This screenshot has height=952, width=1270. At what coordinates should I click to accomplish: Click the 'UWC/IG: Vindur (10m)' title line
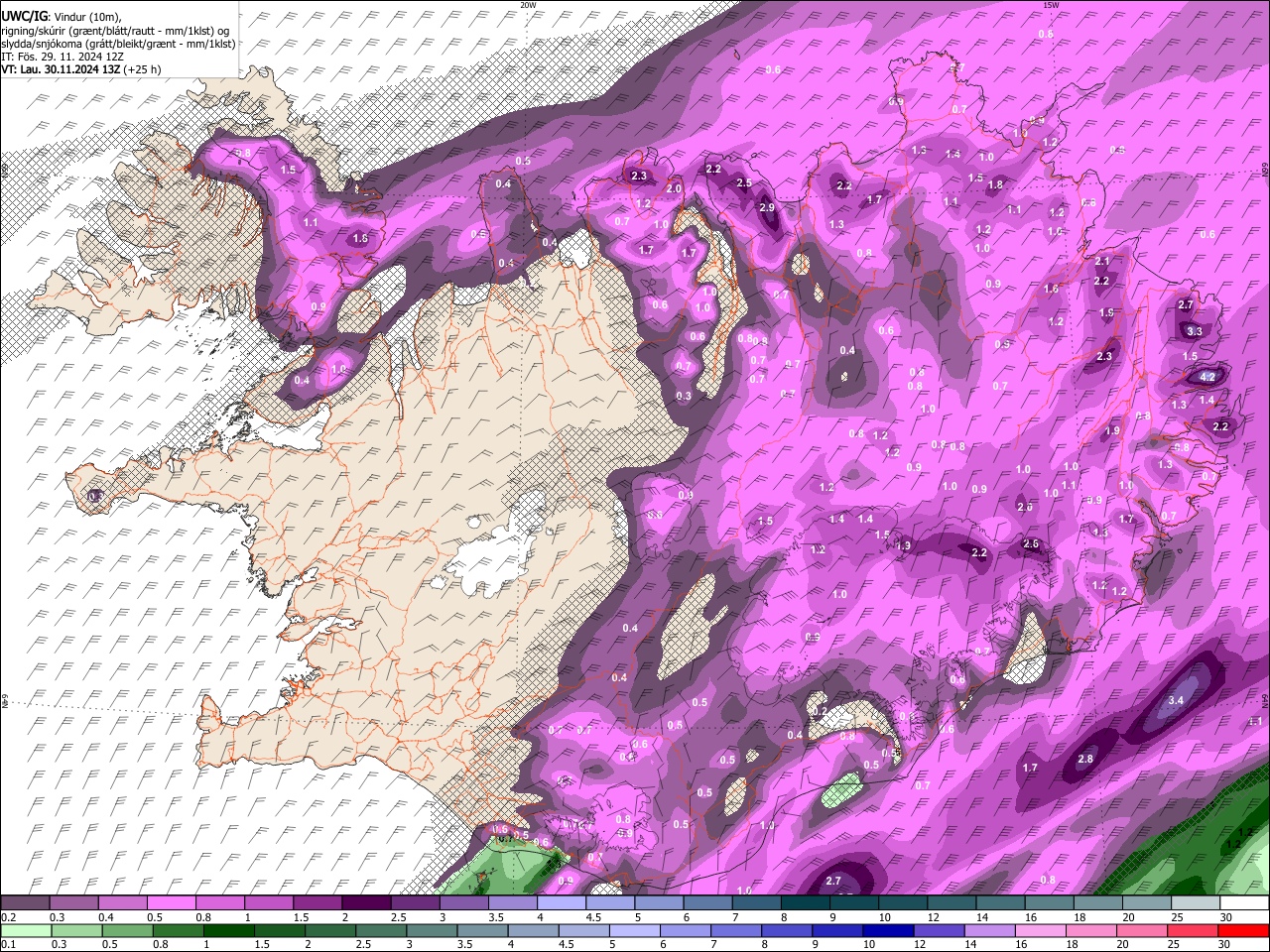(x=62, y=16)
